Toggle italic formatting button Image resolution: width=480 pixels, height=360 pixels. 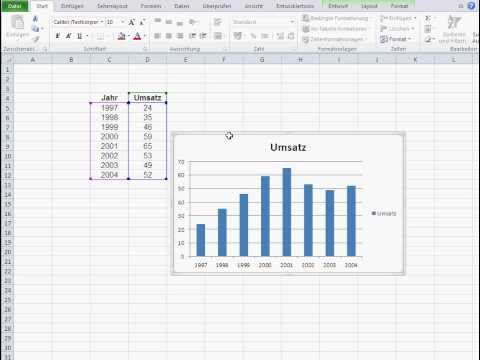pos(68,36)
